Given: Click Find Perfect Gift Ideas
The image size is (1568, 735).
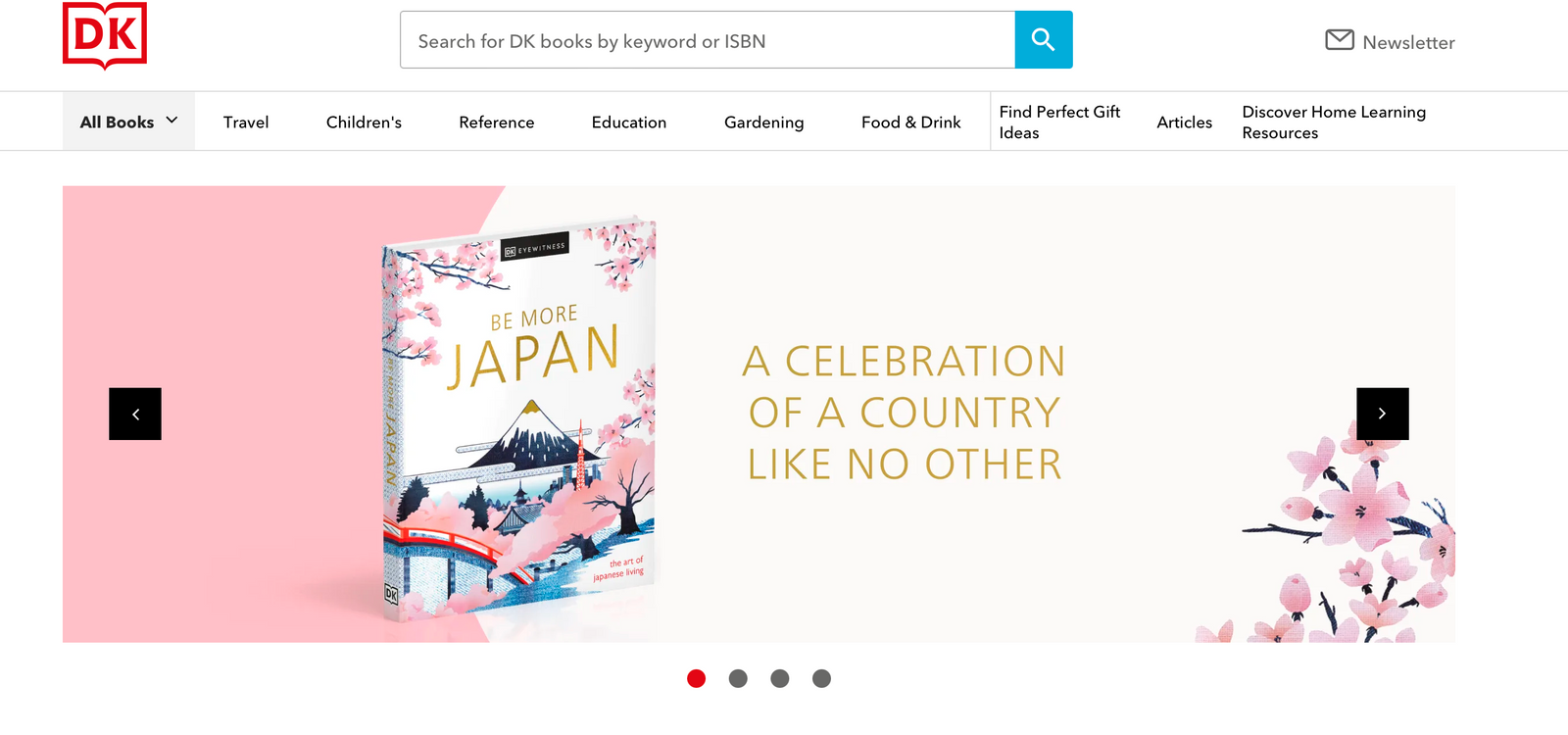Looking at the screenshot, I should point(1059,122).
